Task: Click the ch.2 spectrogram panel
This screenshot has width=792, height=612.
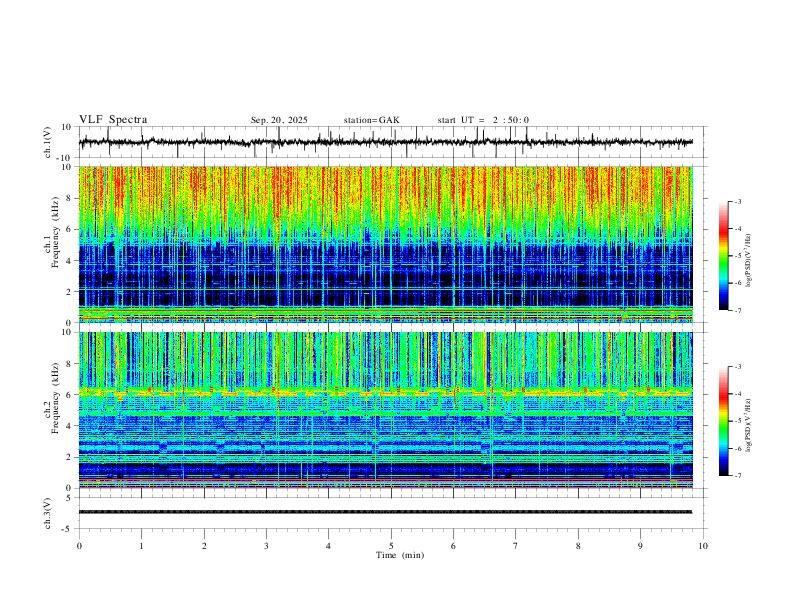Action: tap(385, 410)
